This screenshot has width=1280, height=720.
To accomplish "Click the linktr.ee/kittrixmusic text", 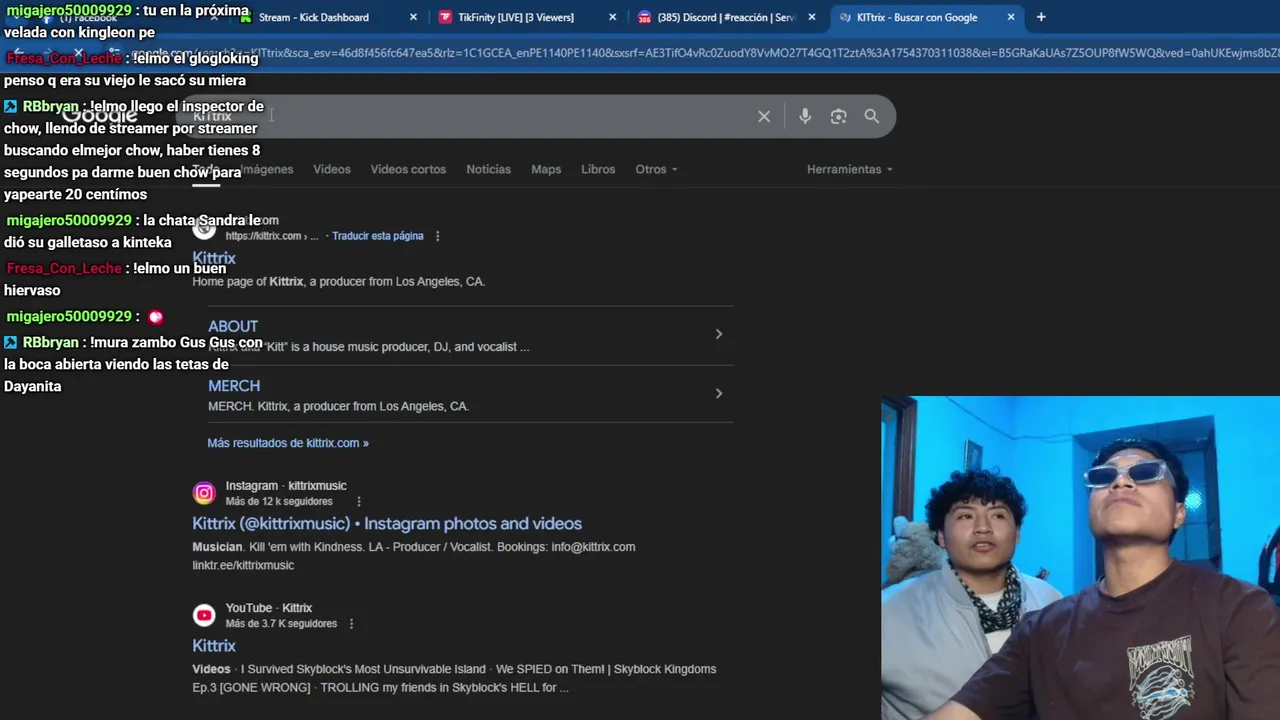I will pos(243,565).
